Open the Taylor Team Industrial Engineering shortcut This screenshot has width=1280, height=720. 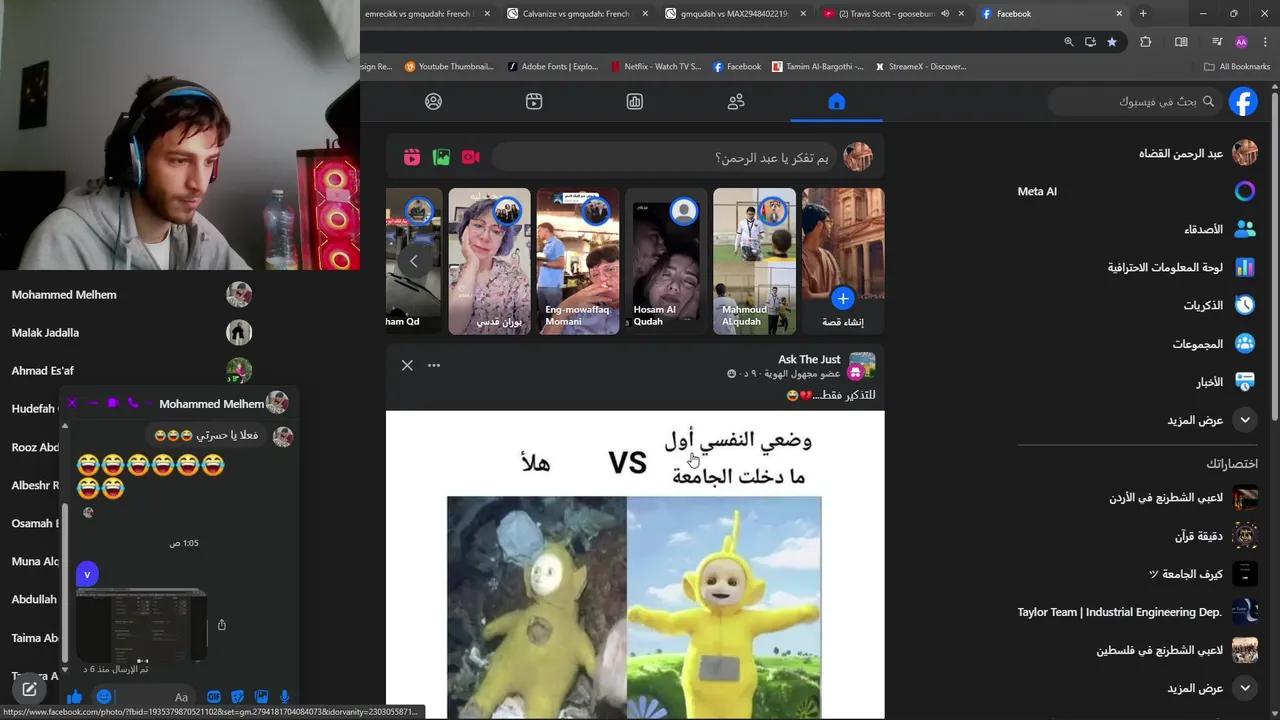[1138, 611]
